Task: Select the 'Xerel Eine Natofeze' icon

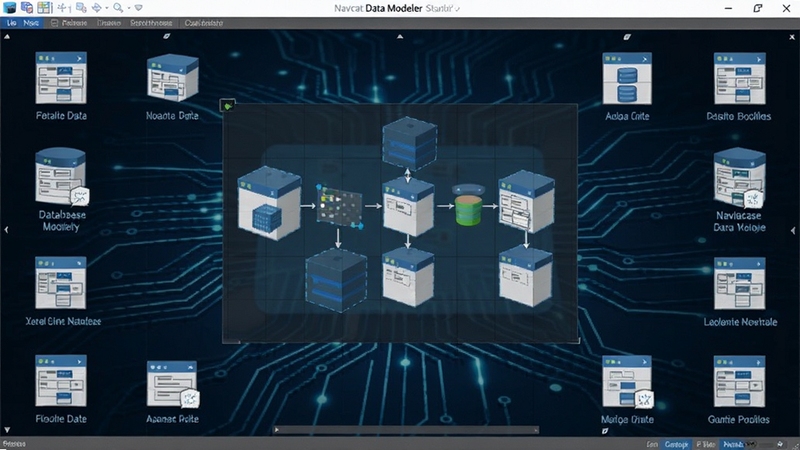Action: [61, 283]
